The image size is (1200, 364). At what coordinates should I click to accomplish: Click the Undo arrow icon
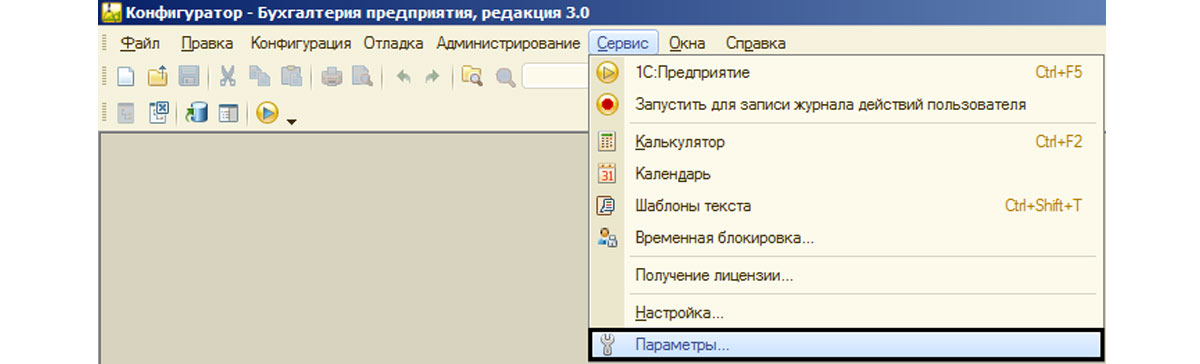click(403, 76)
